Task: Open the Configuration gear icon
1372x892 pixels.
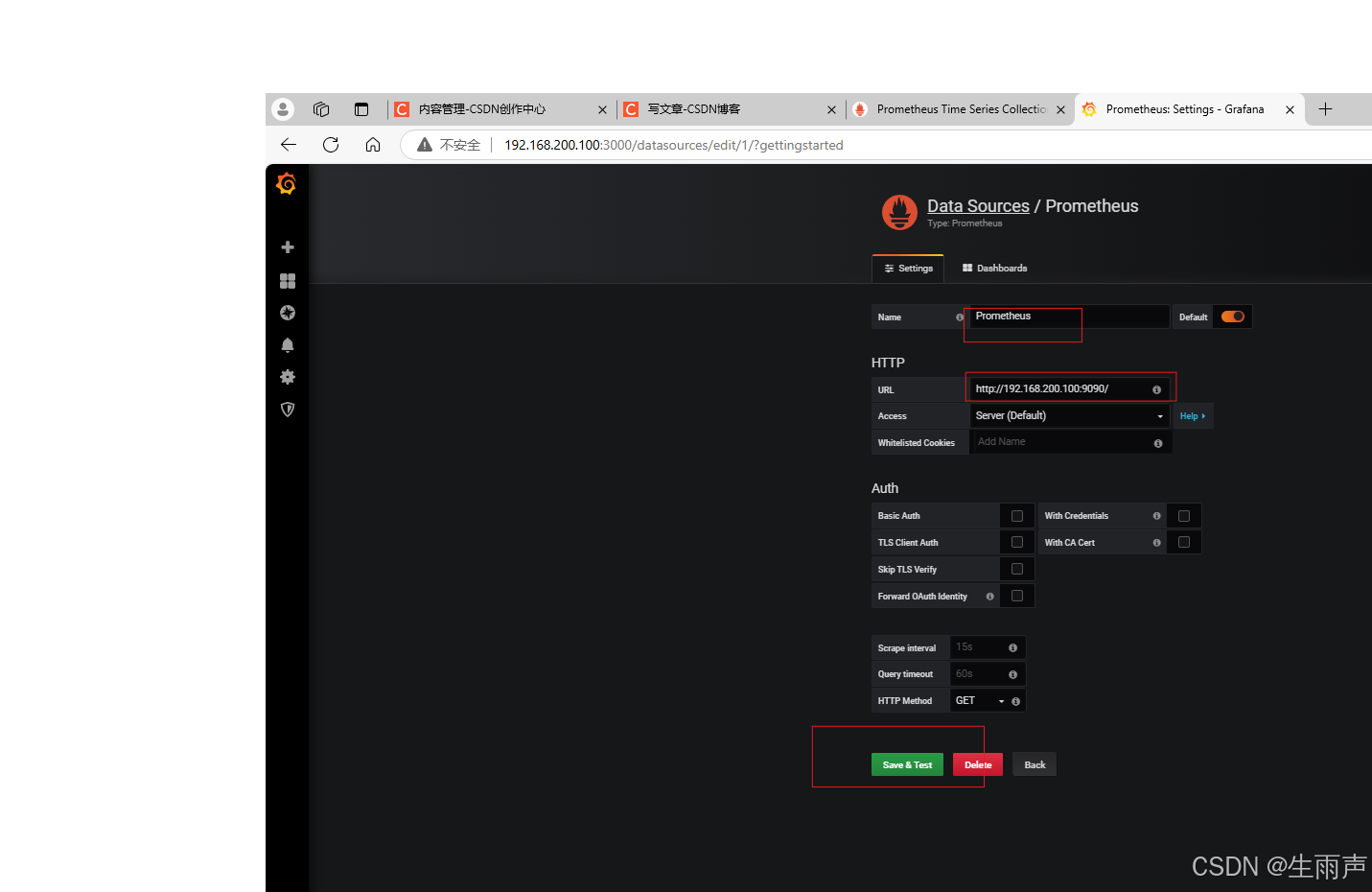Action: [x=288, y=377]
